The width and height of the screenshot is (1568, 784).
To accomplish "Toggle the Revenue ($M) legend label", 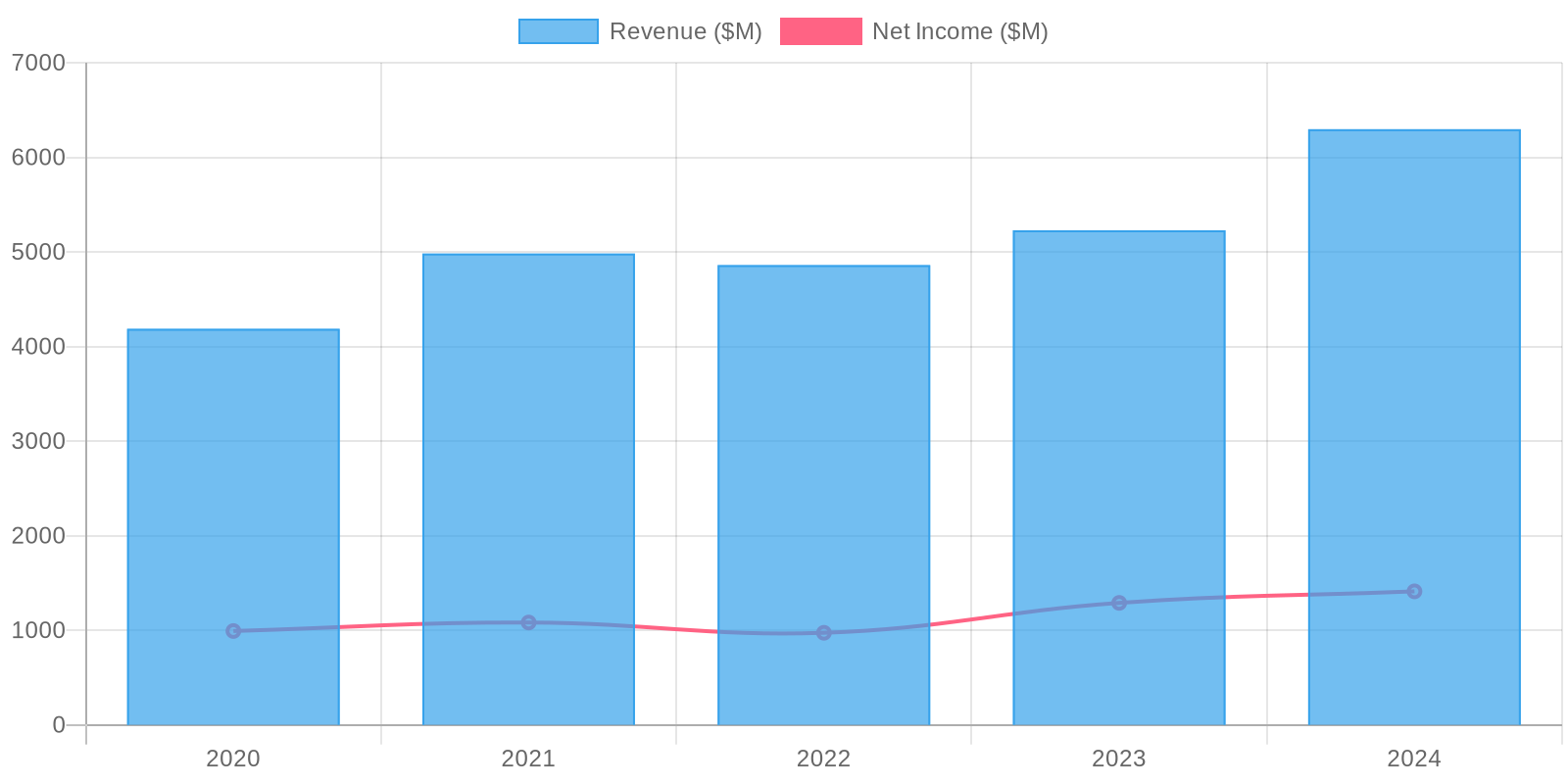I will pyautogui.click(x=685, y=31).
